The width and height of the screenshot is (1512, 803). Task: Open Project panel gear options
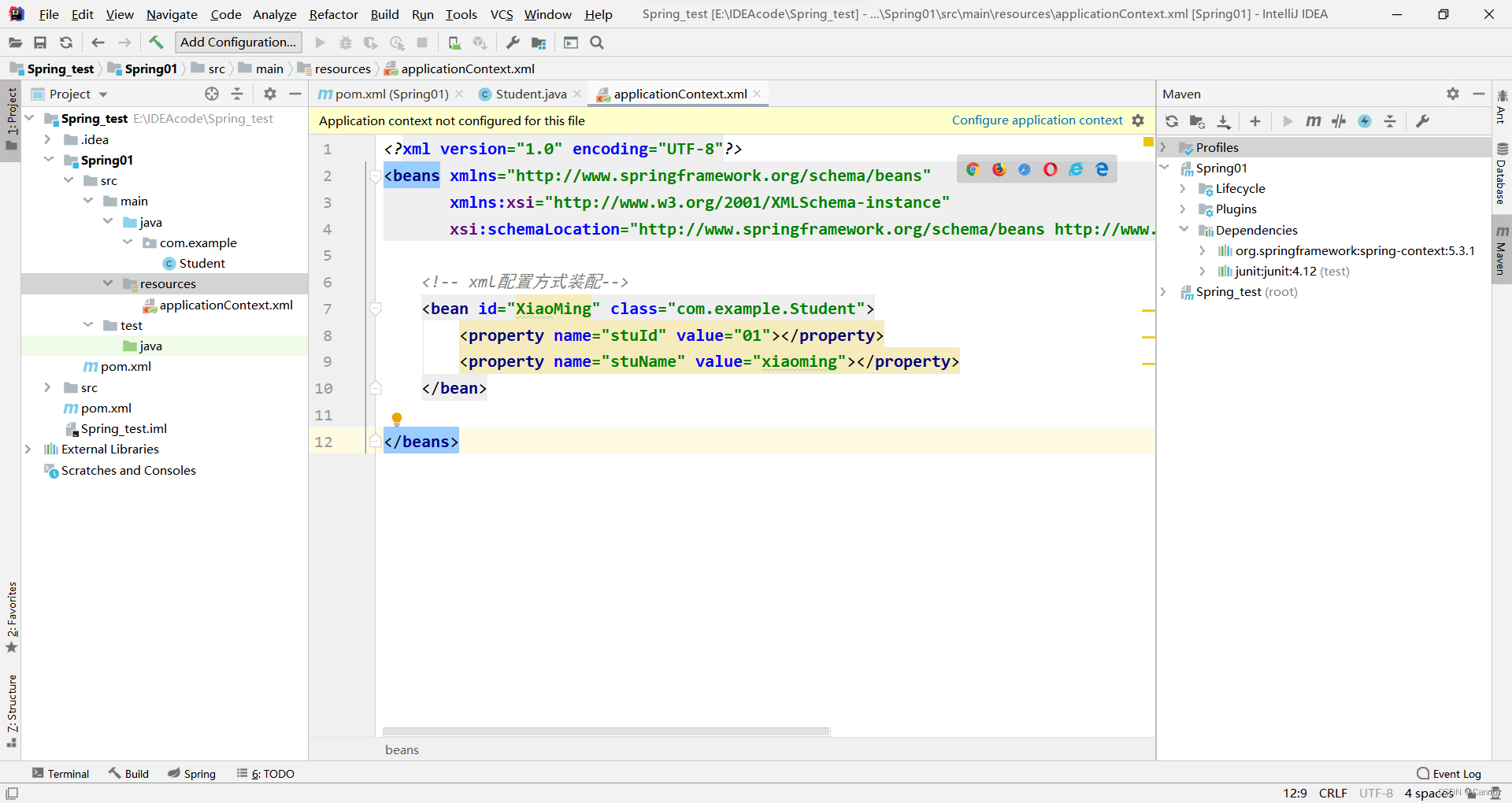tap(270, 94)
